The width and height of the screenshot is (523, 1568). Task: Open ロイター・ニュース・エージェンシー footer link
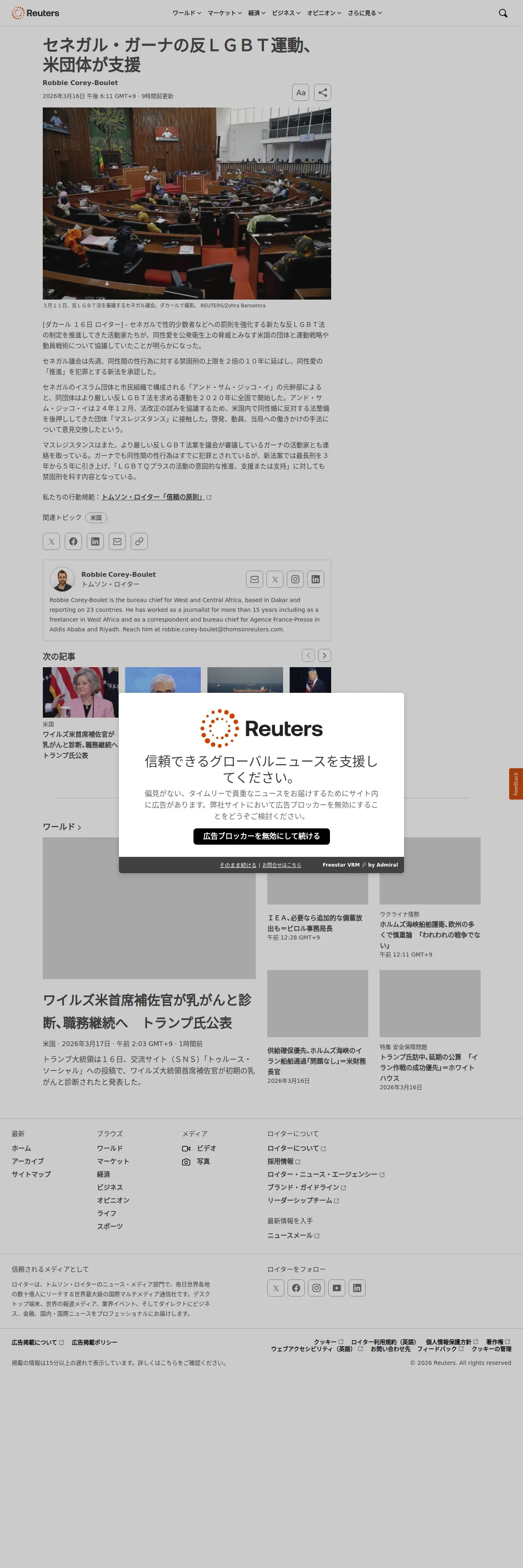326,1174
